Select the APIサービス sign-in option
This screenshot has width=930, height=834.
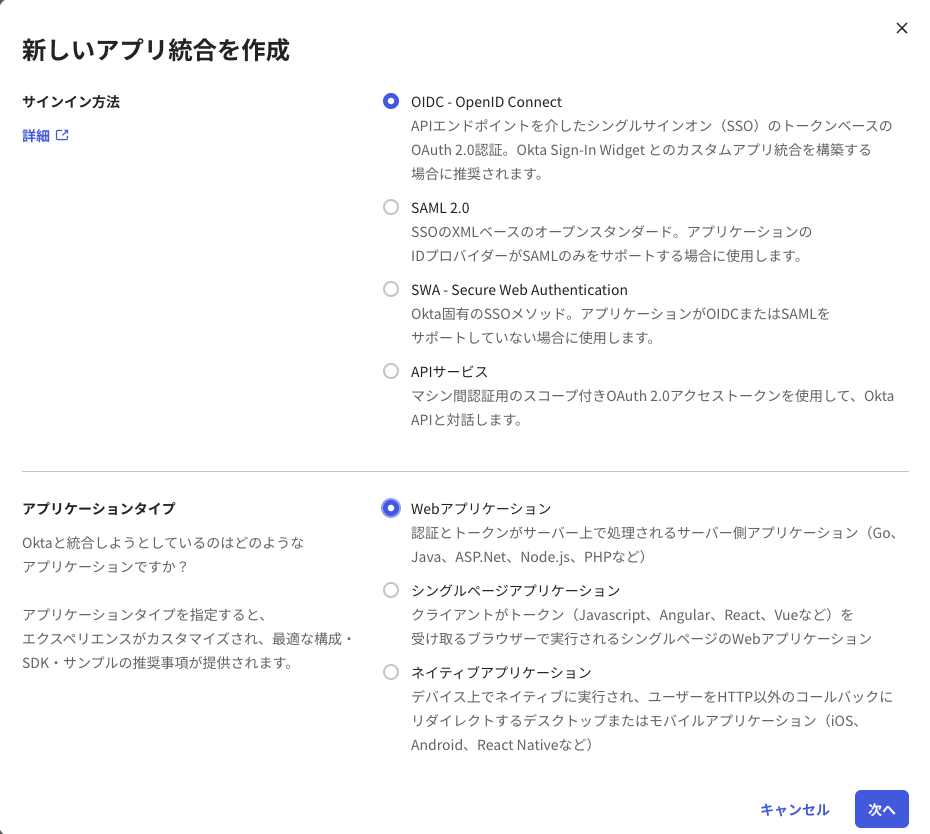click(x=391, y=371)
